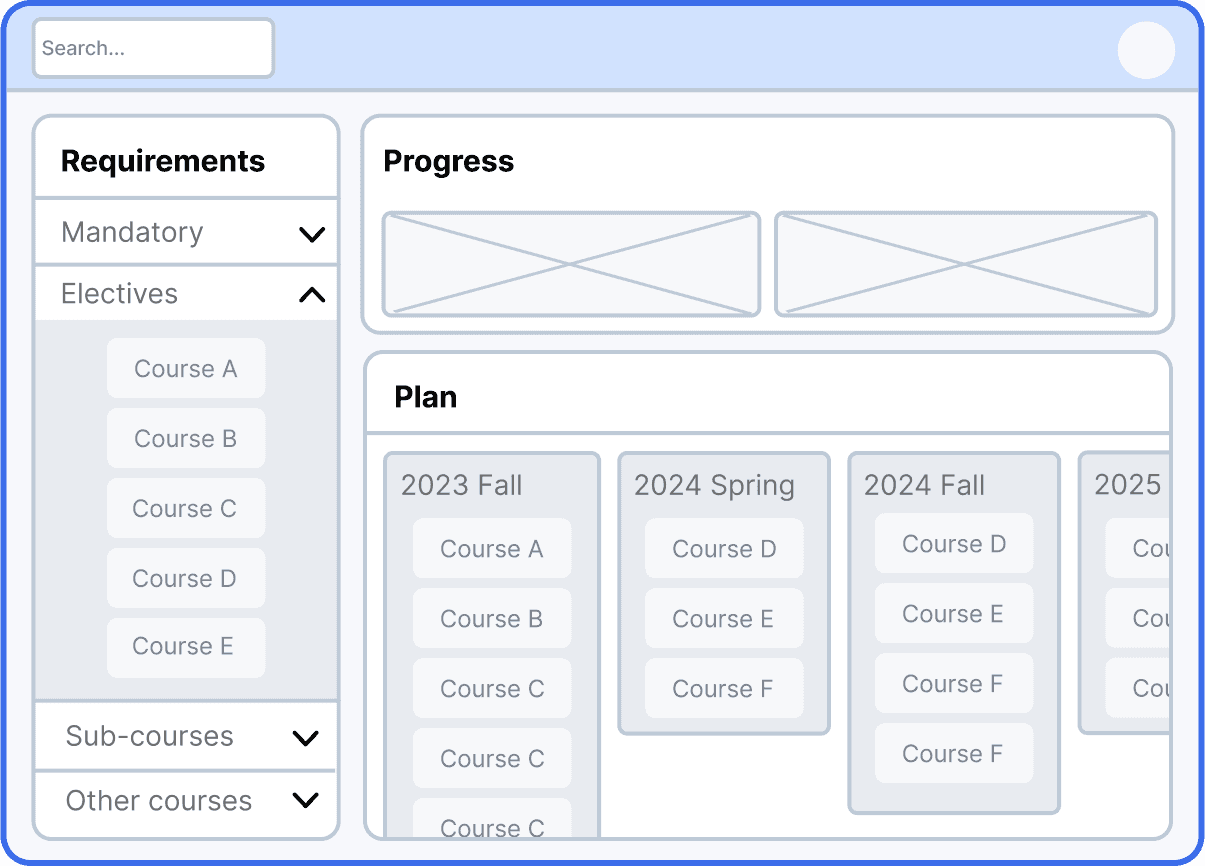Select the 2024 Spring semester header
This screenshot has height=866, width=1205.
click(714, 485)
